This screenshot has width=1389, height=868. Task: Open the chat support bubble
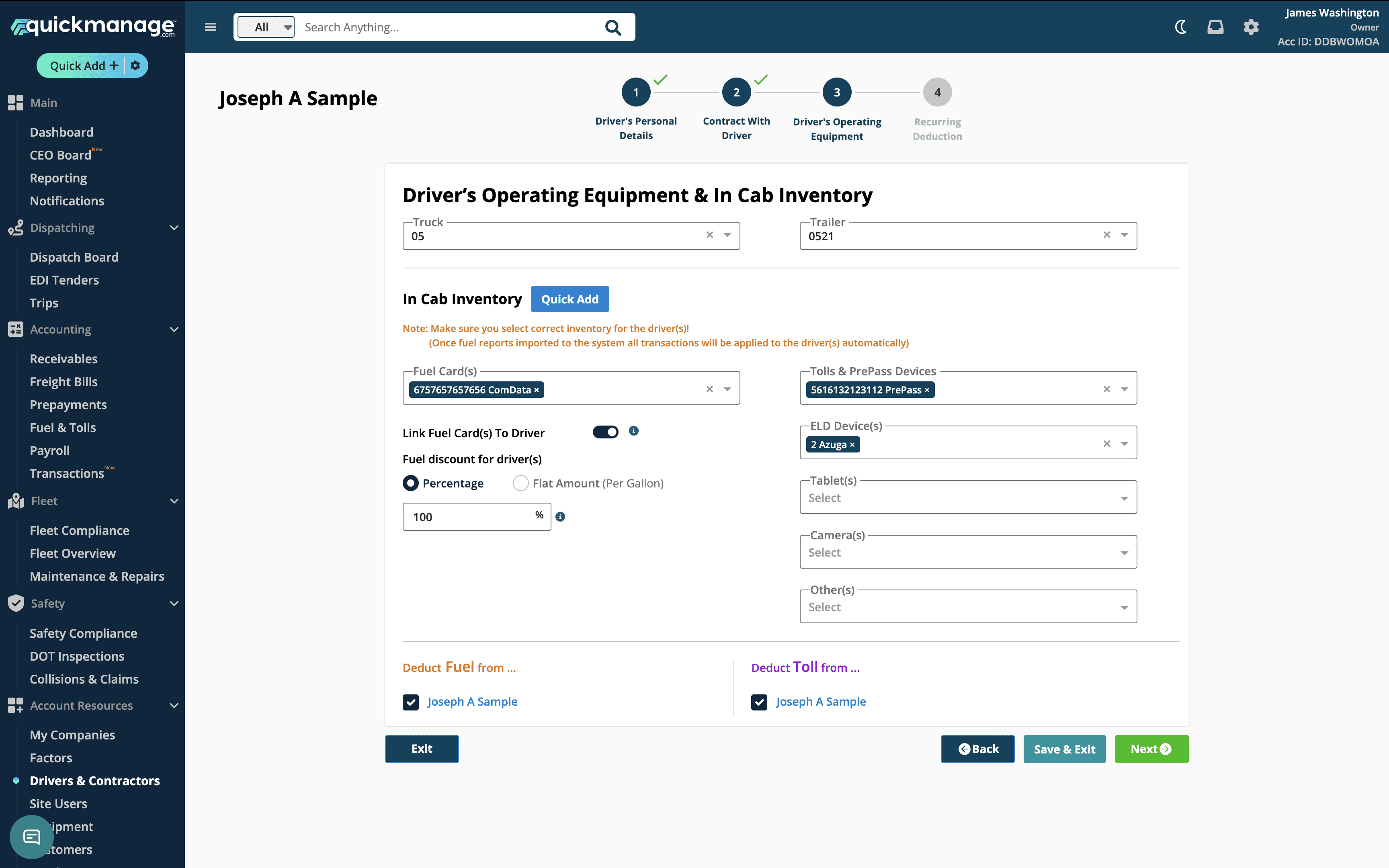click(32, 836)
